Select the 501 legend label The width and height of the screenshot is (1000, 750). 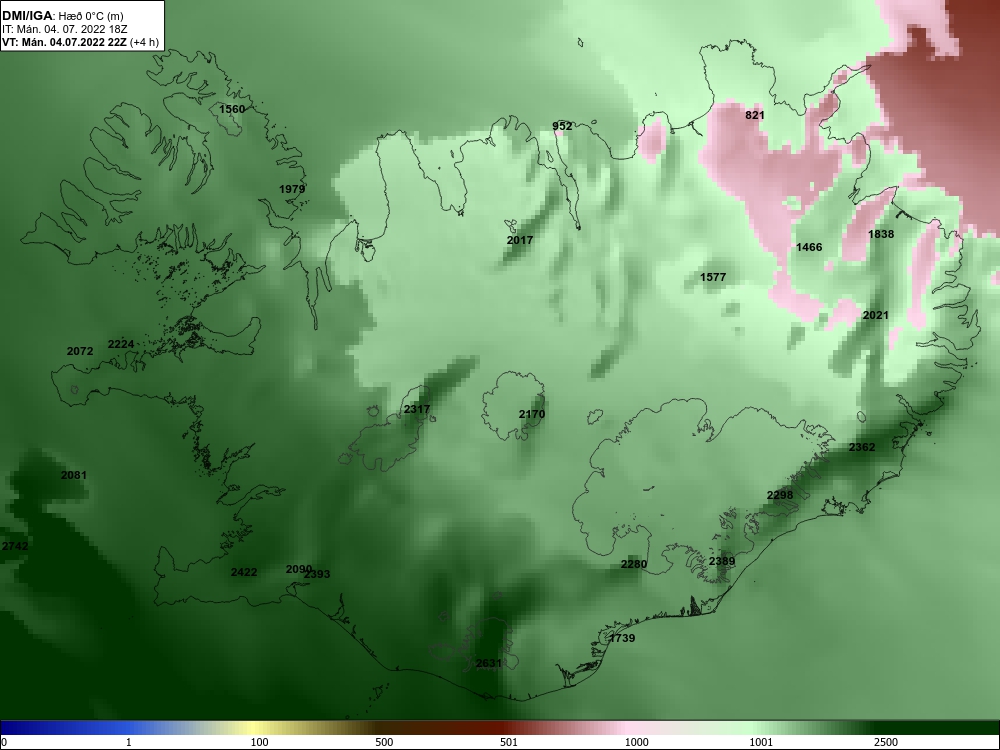pyautogui.click(x=509, y=742)
